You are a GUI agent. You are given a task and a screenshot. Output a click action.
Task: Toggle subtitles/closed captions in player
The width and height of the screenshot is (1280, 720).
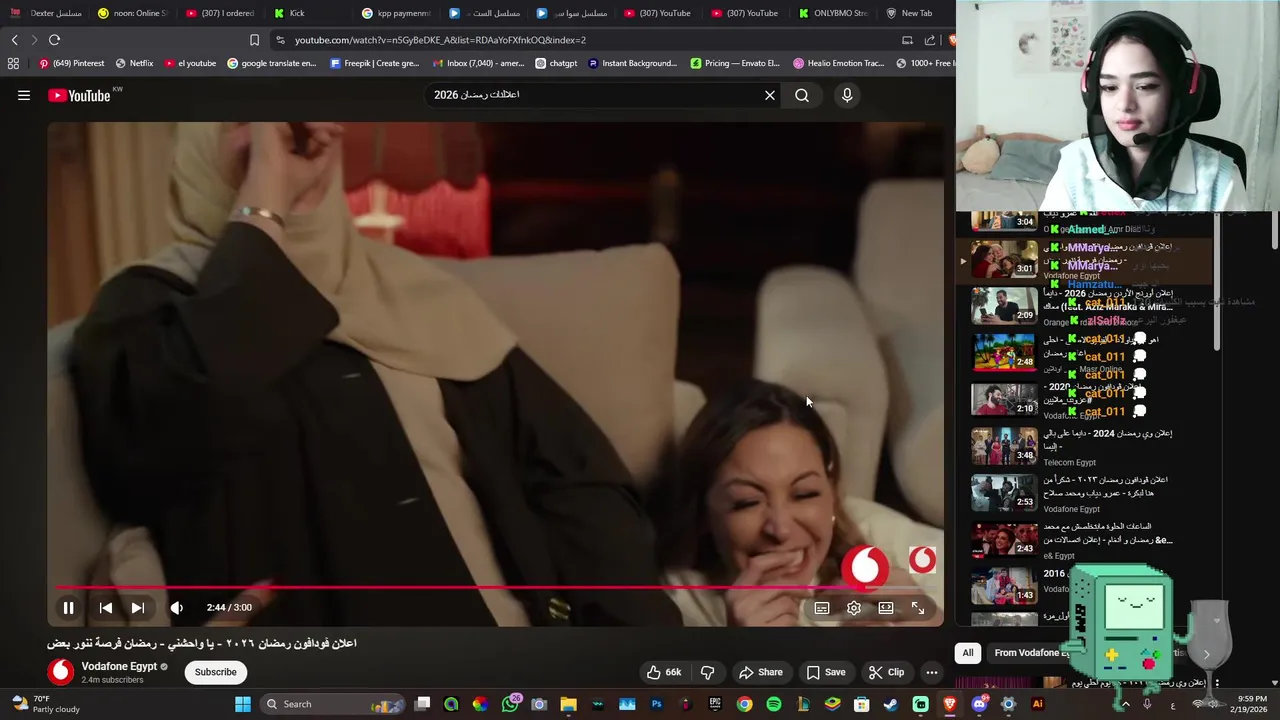[822, 607]
